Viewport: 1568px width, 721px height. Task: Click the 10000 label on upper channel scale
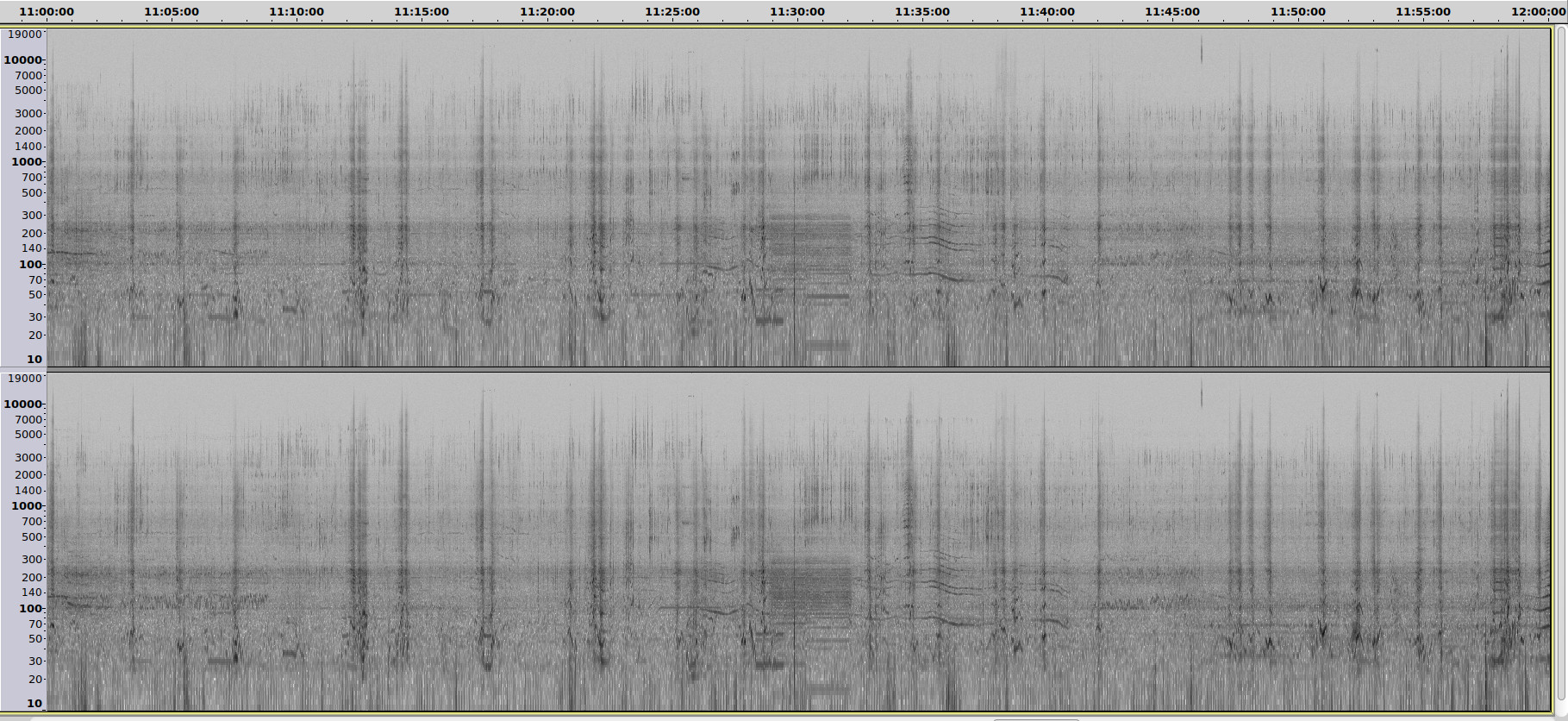(x=23, y=60)
